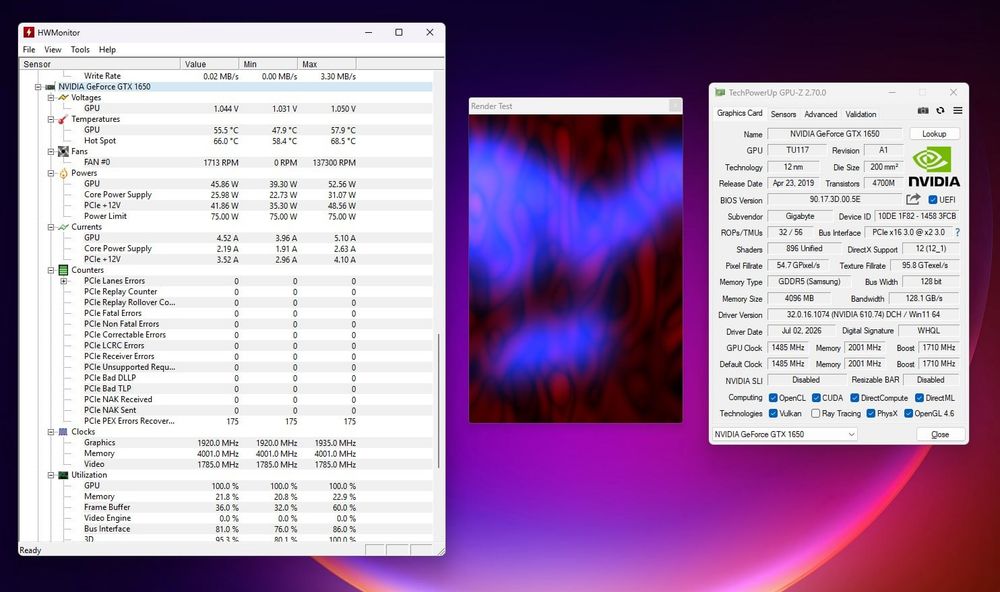Collapse the Currents node
Viewport: 1000px width, 592px height.
(50, 227)
